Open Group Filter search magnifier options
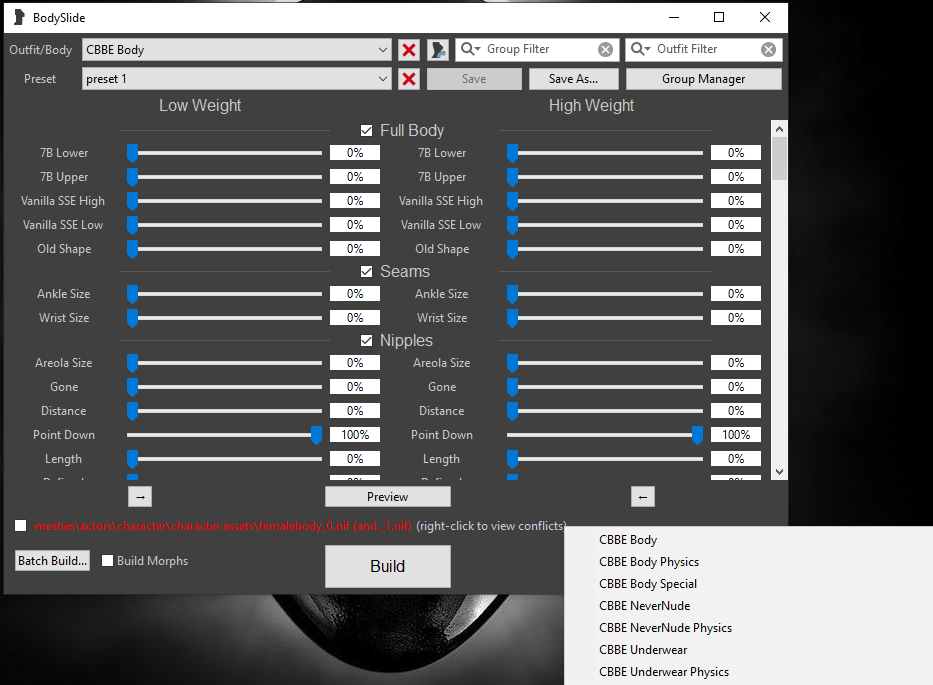The width and height of the screenshot is (933, 685). click(x=471, y=49)
